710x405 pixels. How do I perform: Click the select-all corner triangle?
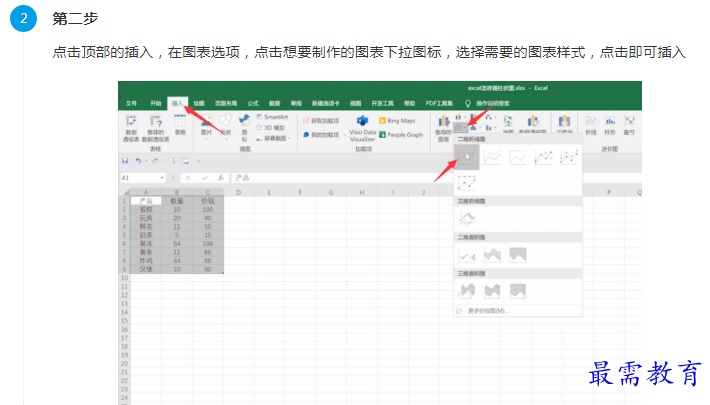(x=125, y=192)
